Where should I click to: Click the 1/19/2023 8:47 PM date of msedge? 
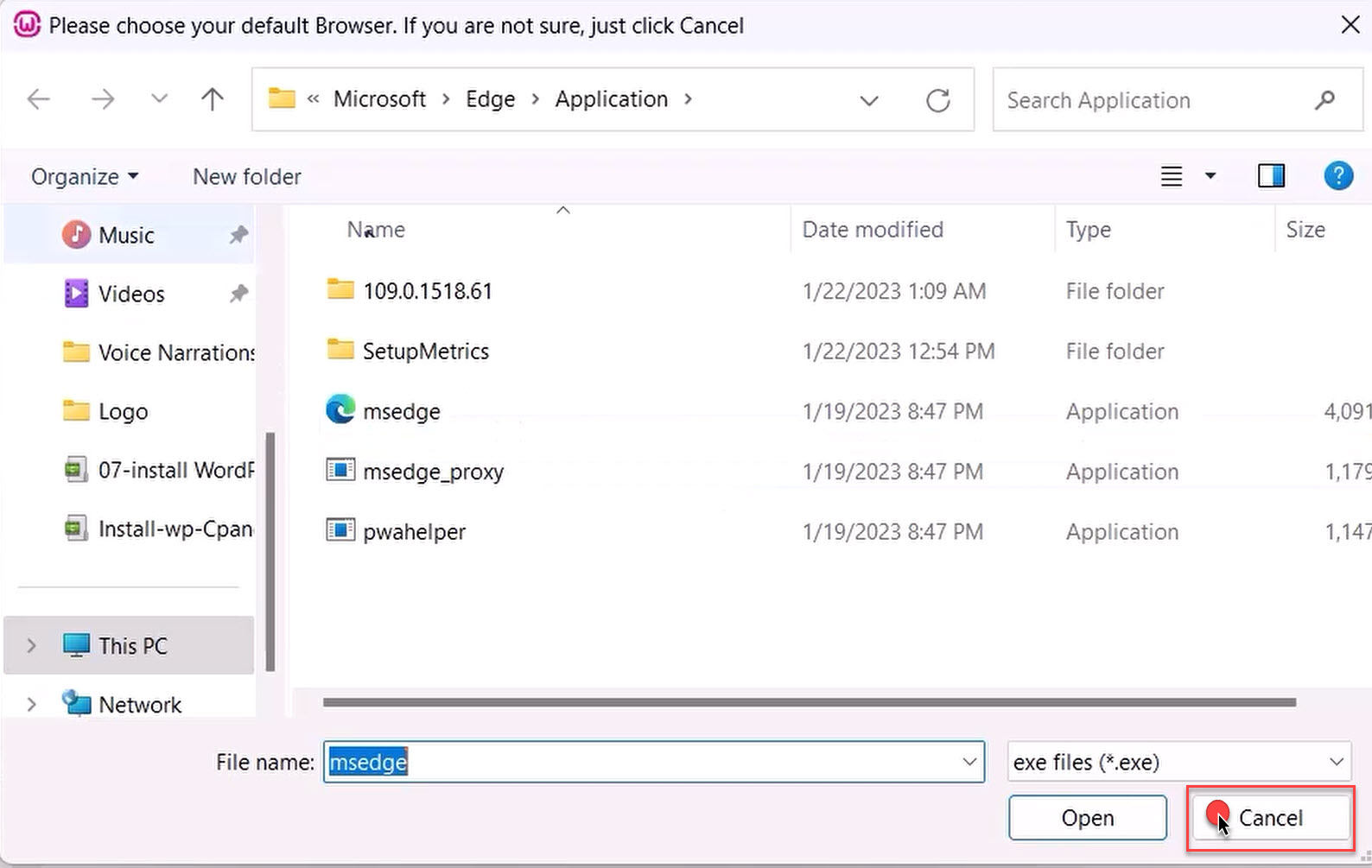tap(892, 411)
